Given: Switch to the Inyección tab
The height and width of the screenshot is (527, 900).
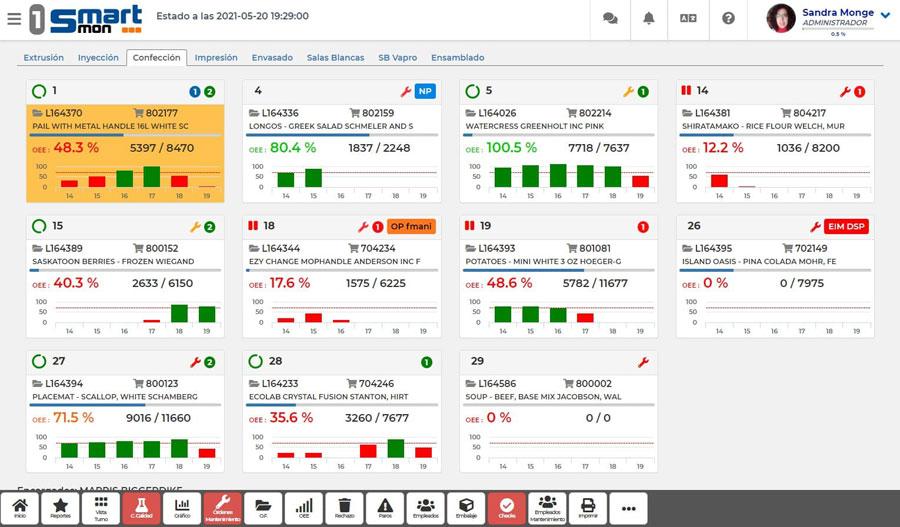Looking at the screenshot, I should pos(98,57).
